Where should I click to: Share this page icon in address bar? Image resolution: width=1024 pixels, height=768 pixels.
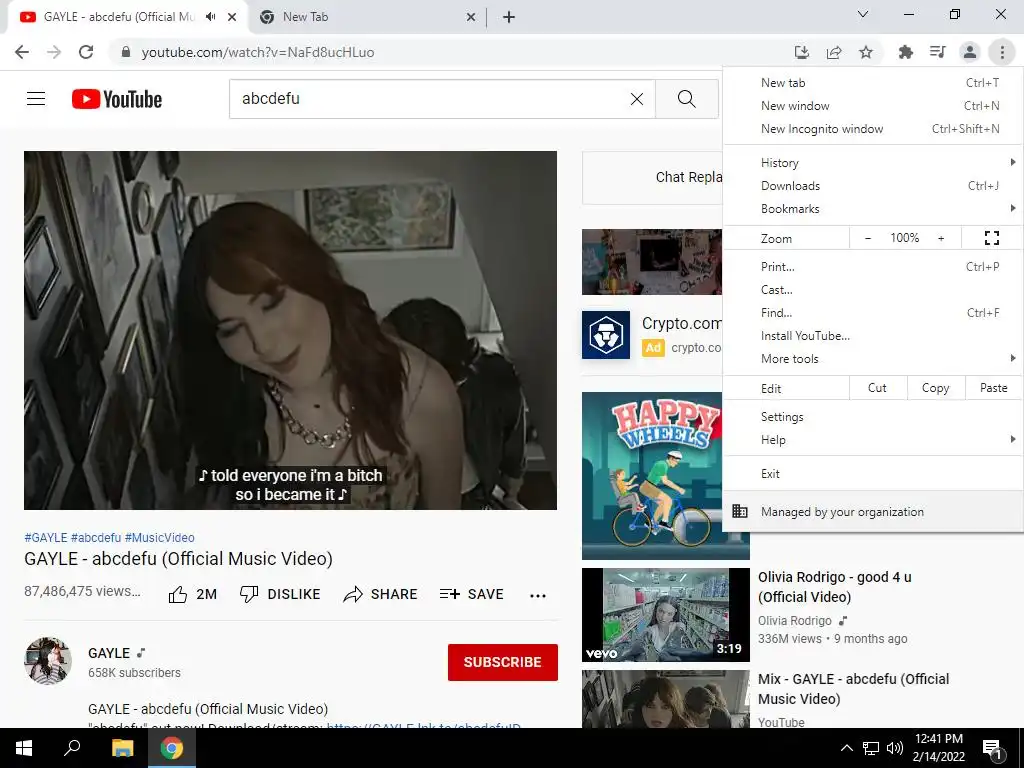click(x=834, y=52)
